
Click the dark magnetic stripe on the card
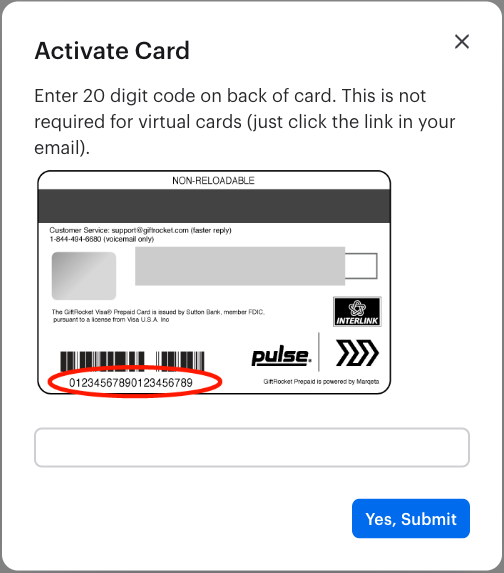(214, 206)
